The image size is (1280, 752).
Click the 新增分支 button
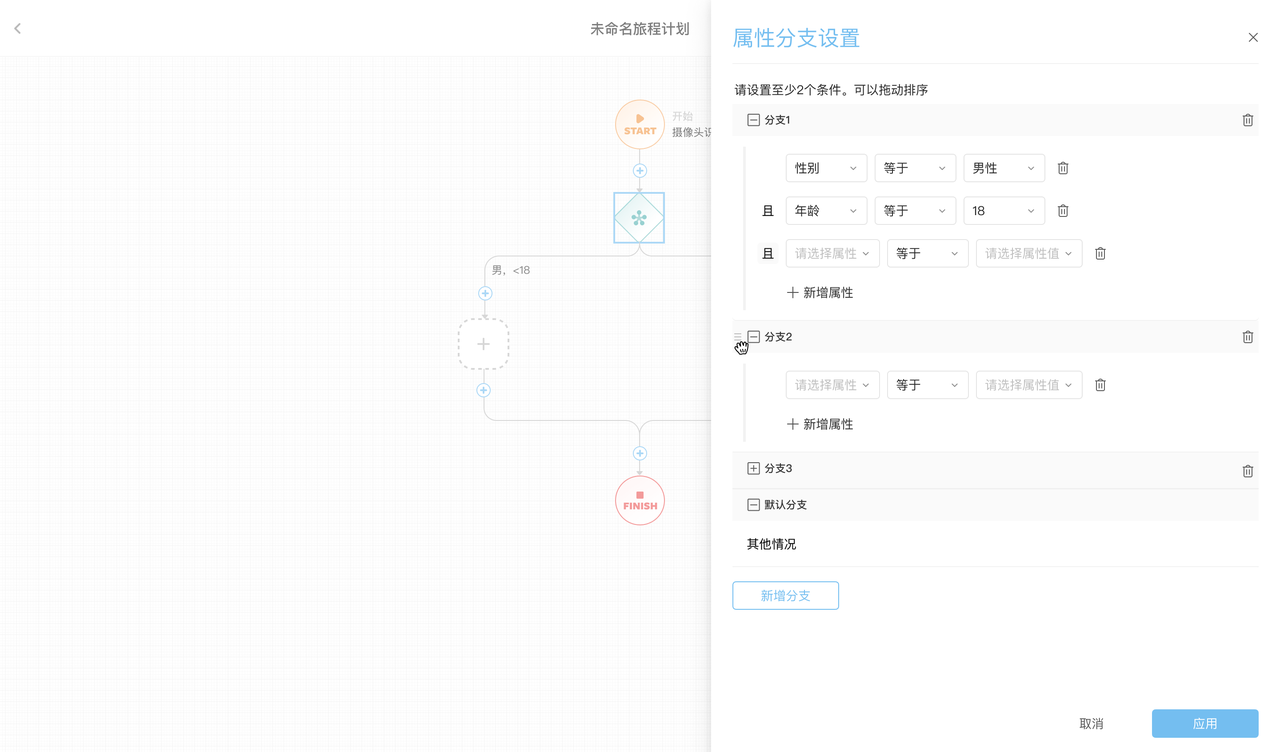[x=785, y=596]
